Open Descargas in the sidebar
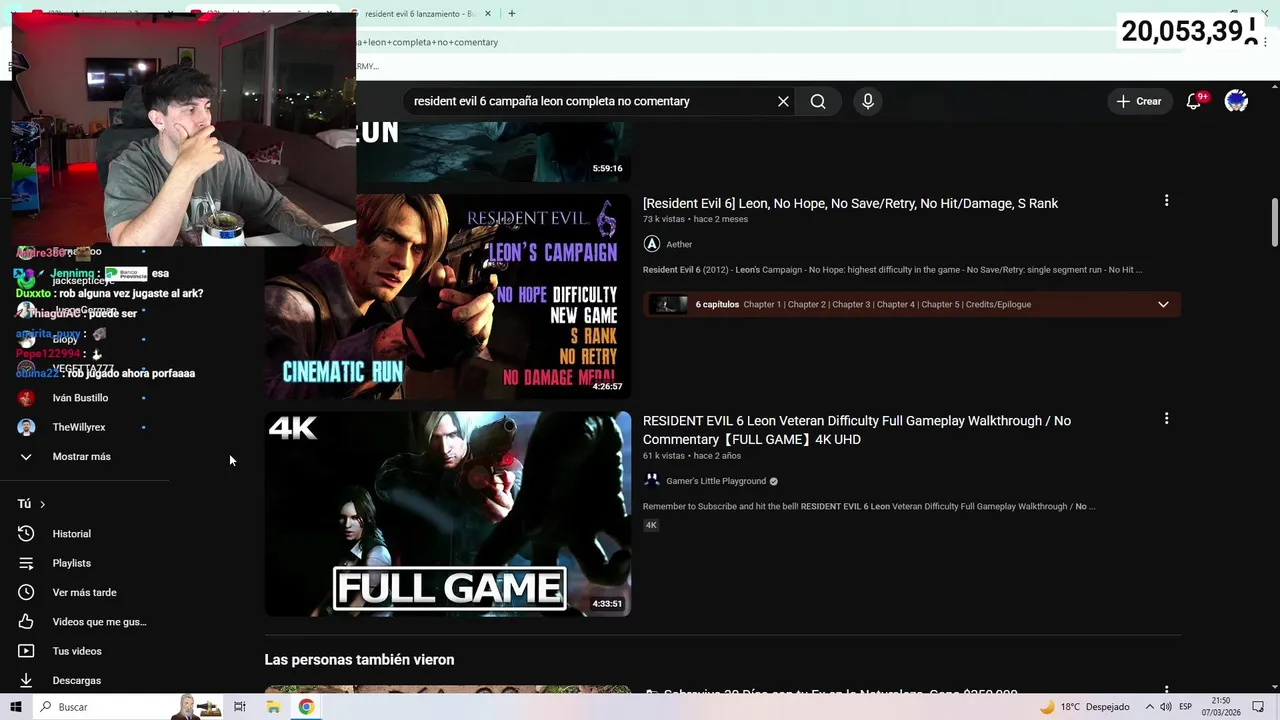This screenshot has height=720, width=1280. (76, 680)
